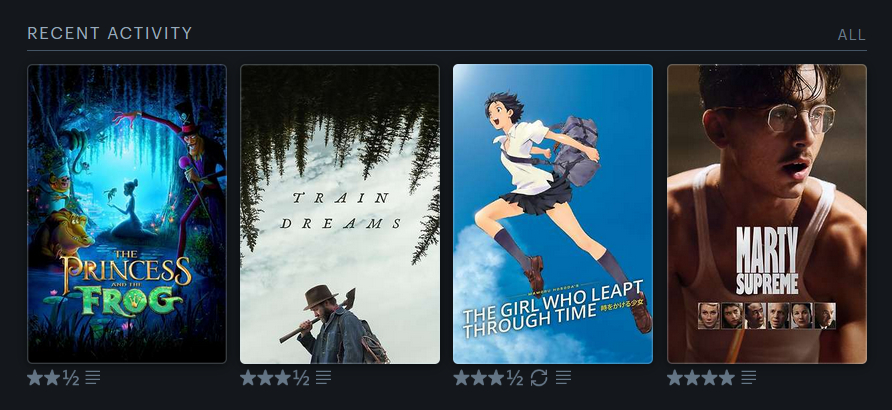Open review icon under Marty Supreme
The image size is (892, 410).
pos(749,377)
